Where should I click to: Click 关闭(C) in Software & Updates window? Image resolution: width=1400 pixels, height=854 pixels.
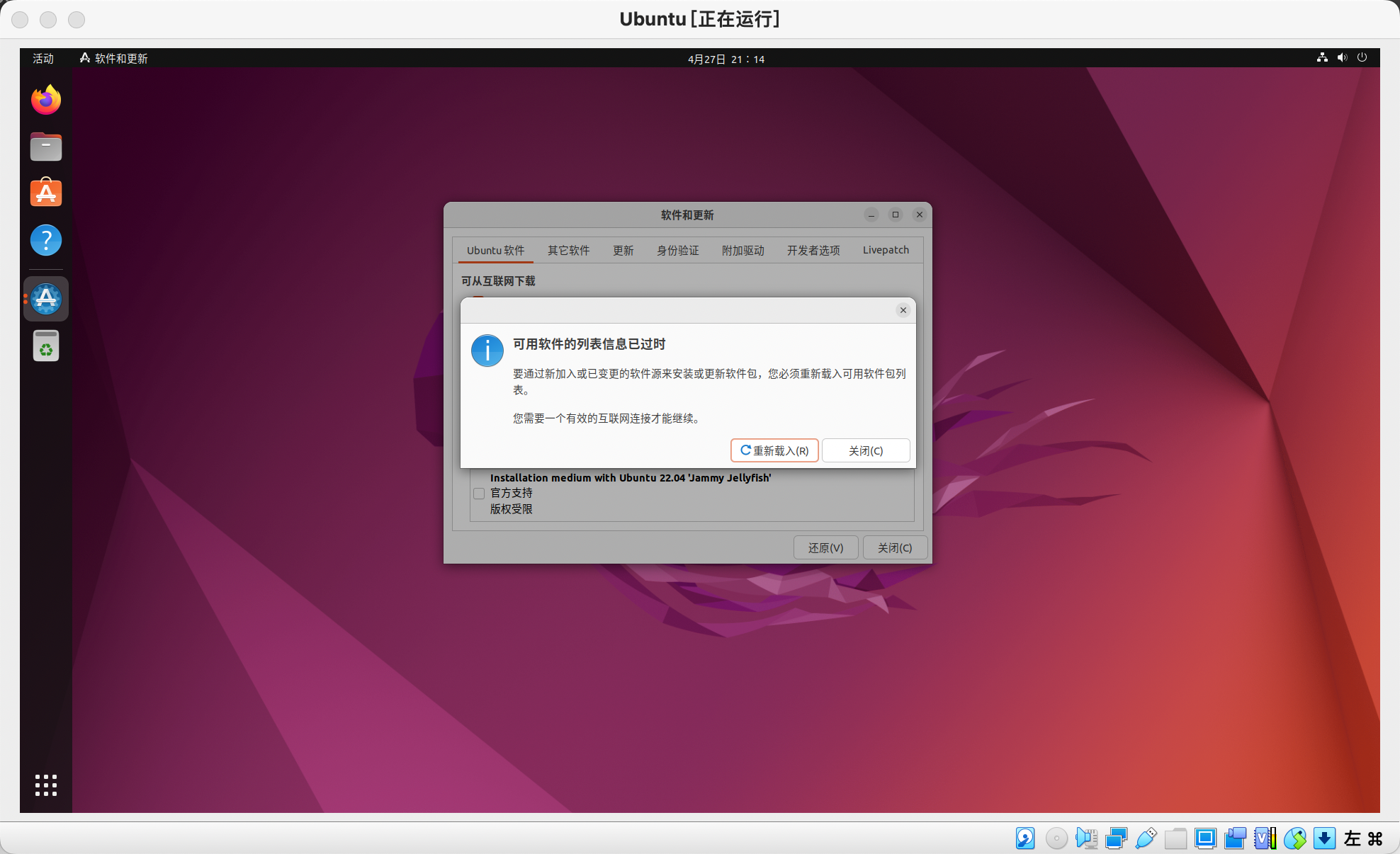tap(895, 547)
